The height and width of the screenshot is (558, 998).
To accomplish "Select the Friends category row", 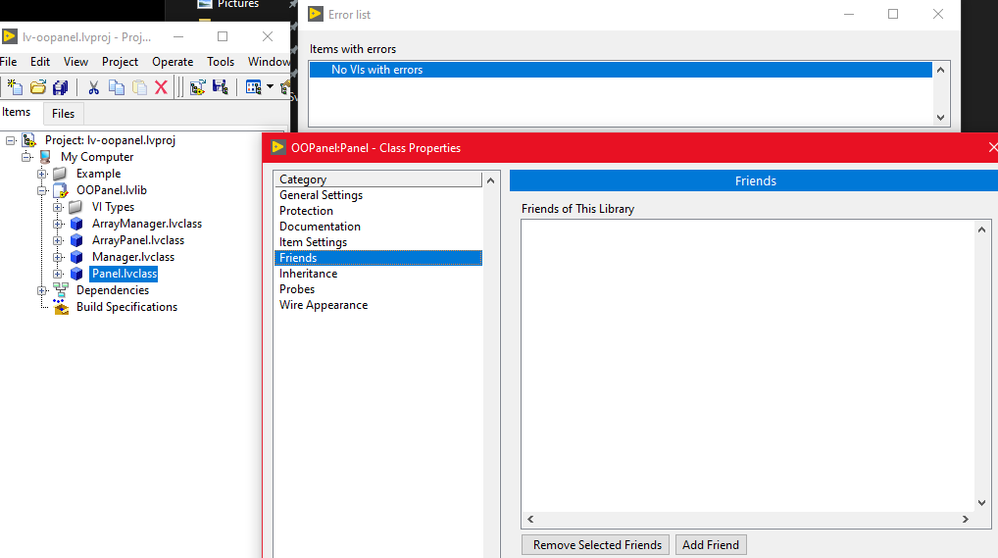I will 378,258.
